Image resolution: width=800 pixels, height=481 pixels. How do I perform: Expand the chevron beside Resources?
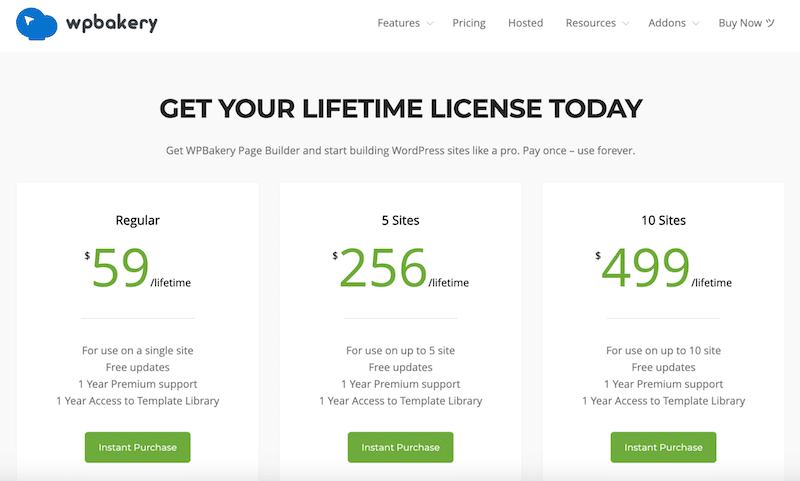(626, 24)
